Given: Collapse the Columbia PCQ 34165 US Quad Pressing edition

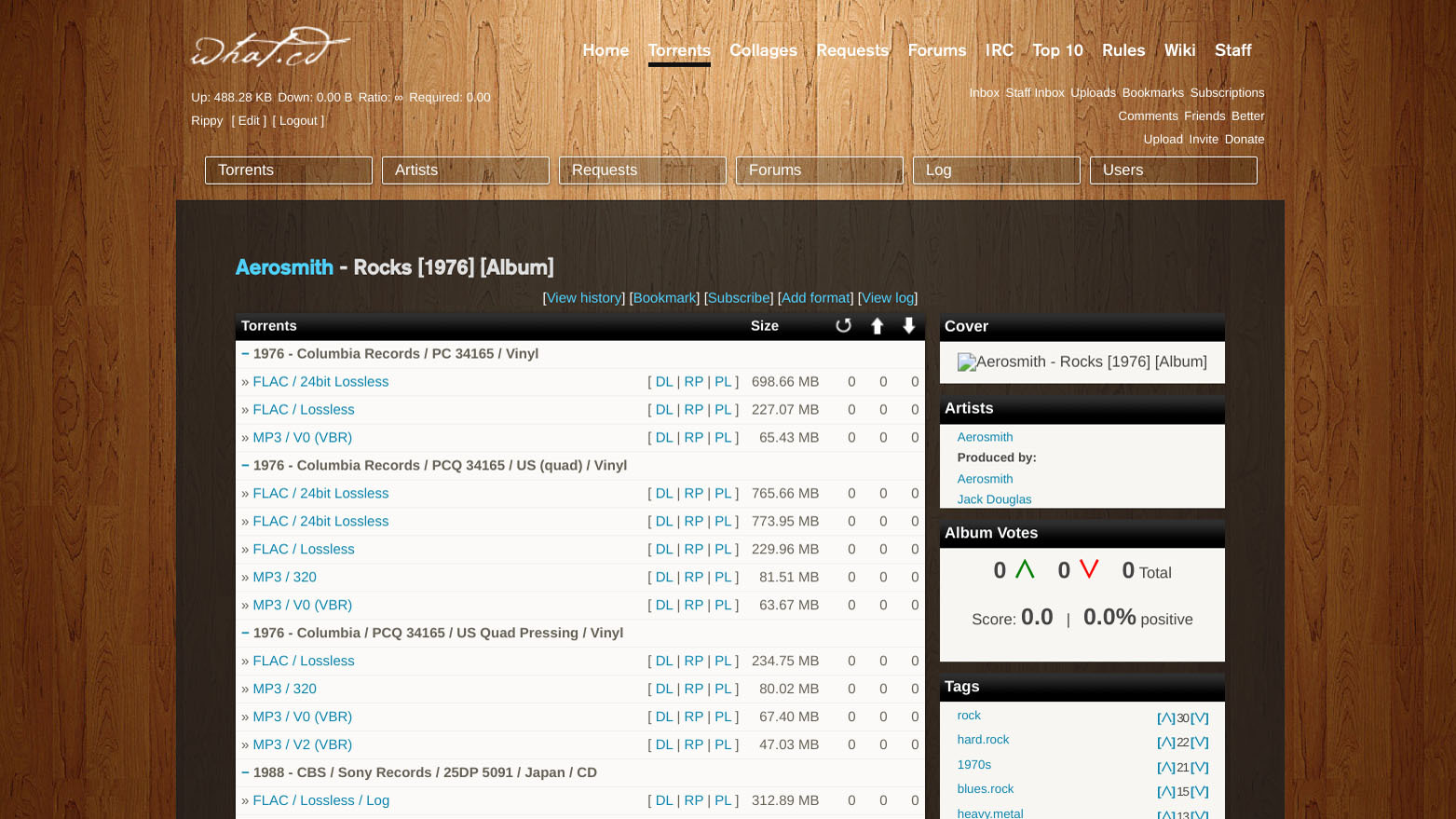Looking at the screenshot, I should click(245, 633).
